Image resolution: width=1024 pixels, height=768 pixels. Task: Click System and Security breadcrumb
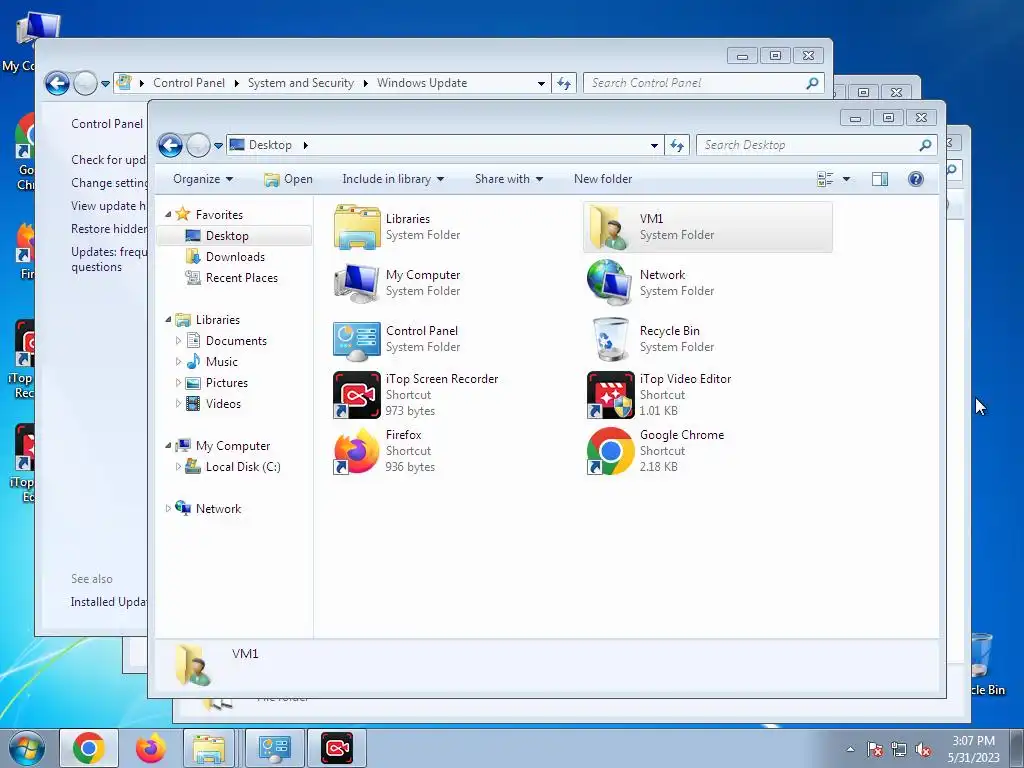tap(300, 83)
